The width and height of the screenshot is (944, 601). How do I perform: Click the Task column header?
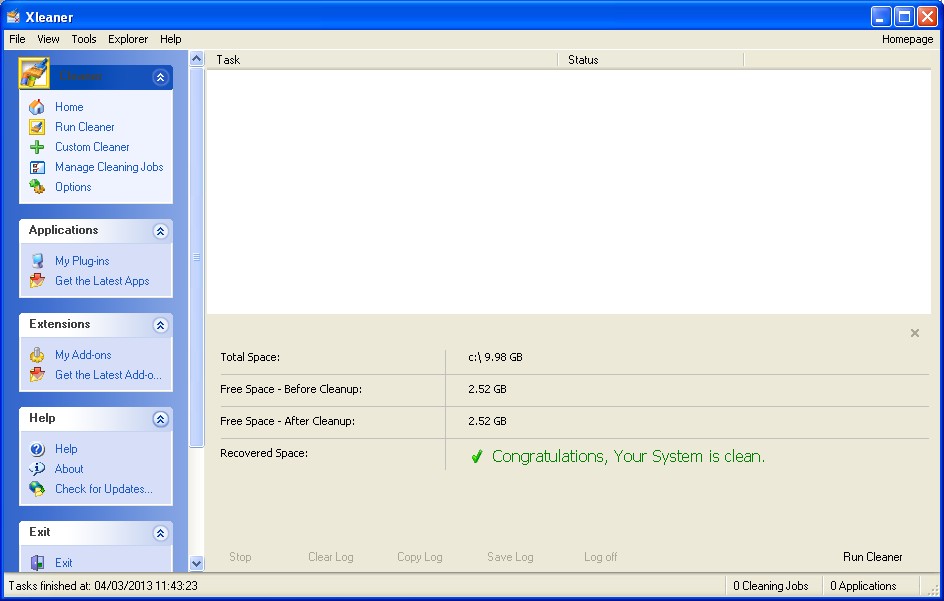tap(382, 60)
